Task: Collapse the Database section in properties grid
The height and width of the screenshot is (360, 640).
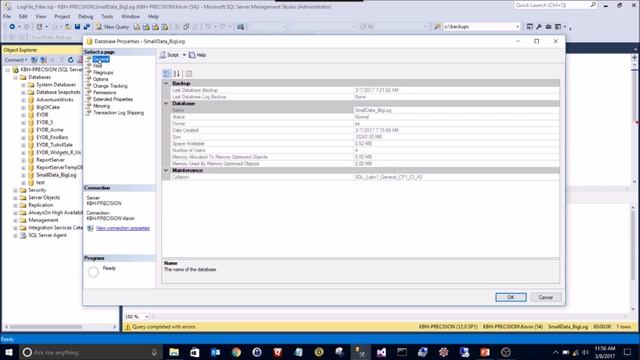Action: click(x=166, y=103)
